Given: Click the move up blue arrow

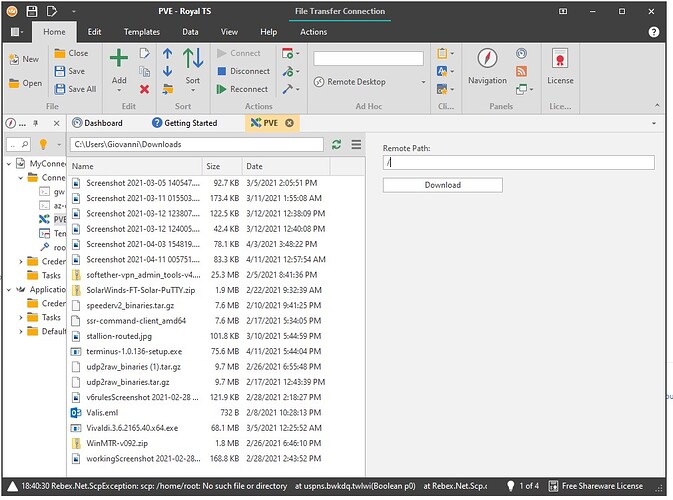Looking at the screenshot, I should click(167, 54).
